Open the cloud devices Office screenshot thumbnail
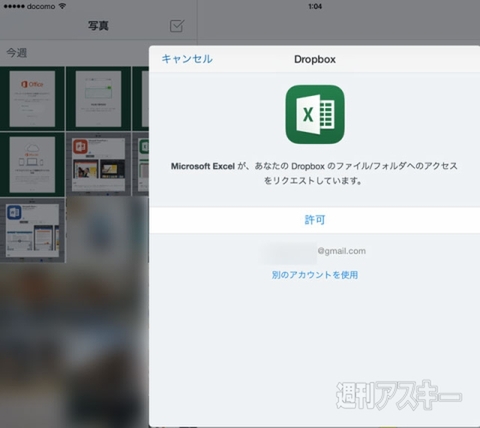This screenshot has width=480, height=428. [32, 164]
